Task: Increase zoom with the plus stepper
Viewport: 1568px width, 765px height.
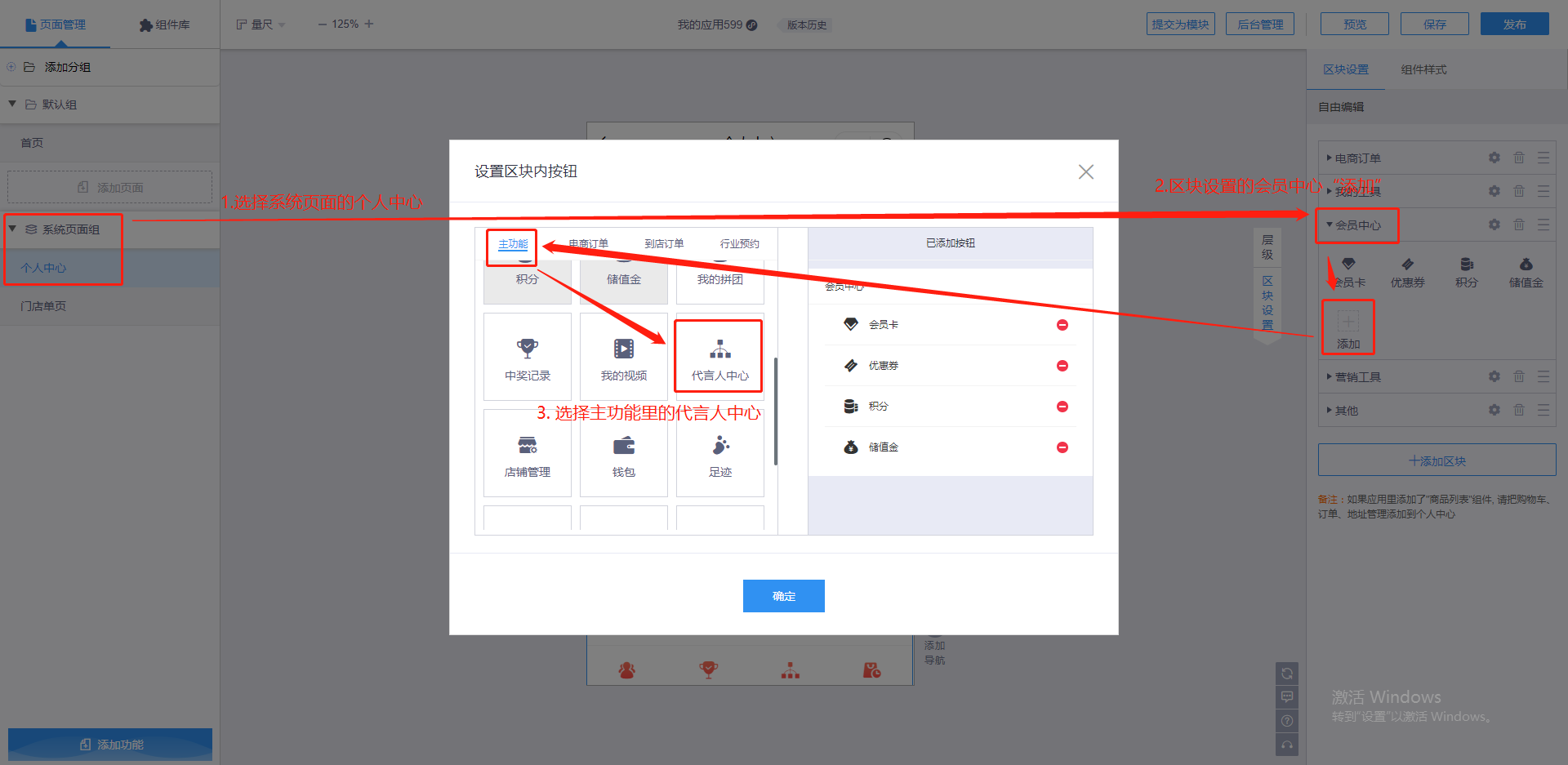Action: (369, 24)
